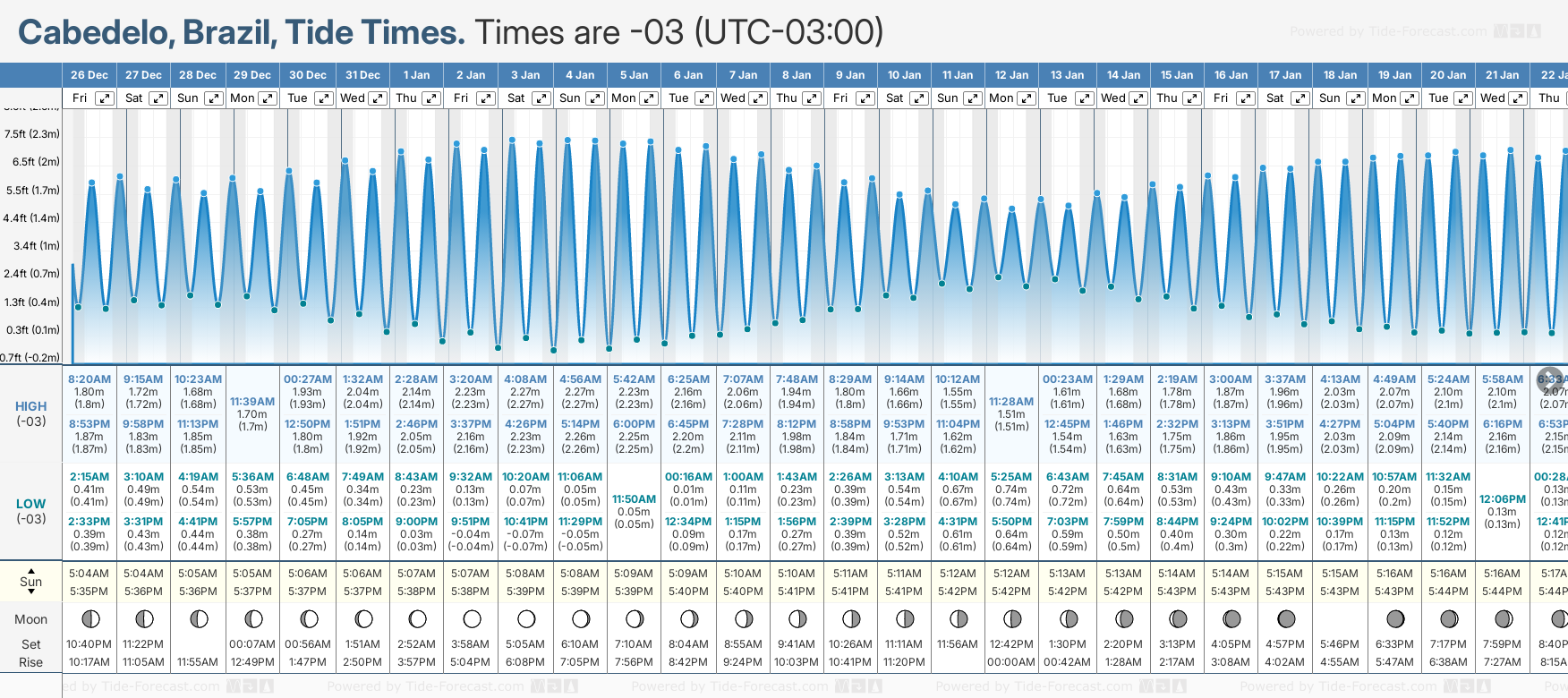Toggle the Sun up/down arrows row label
Screen dimensions: 1568x698
click(31, 581)
